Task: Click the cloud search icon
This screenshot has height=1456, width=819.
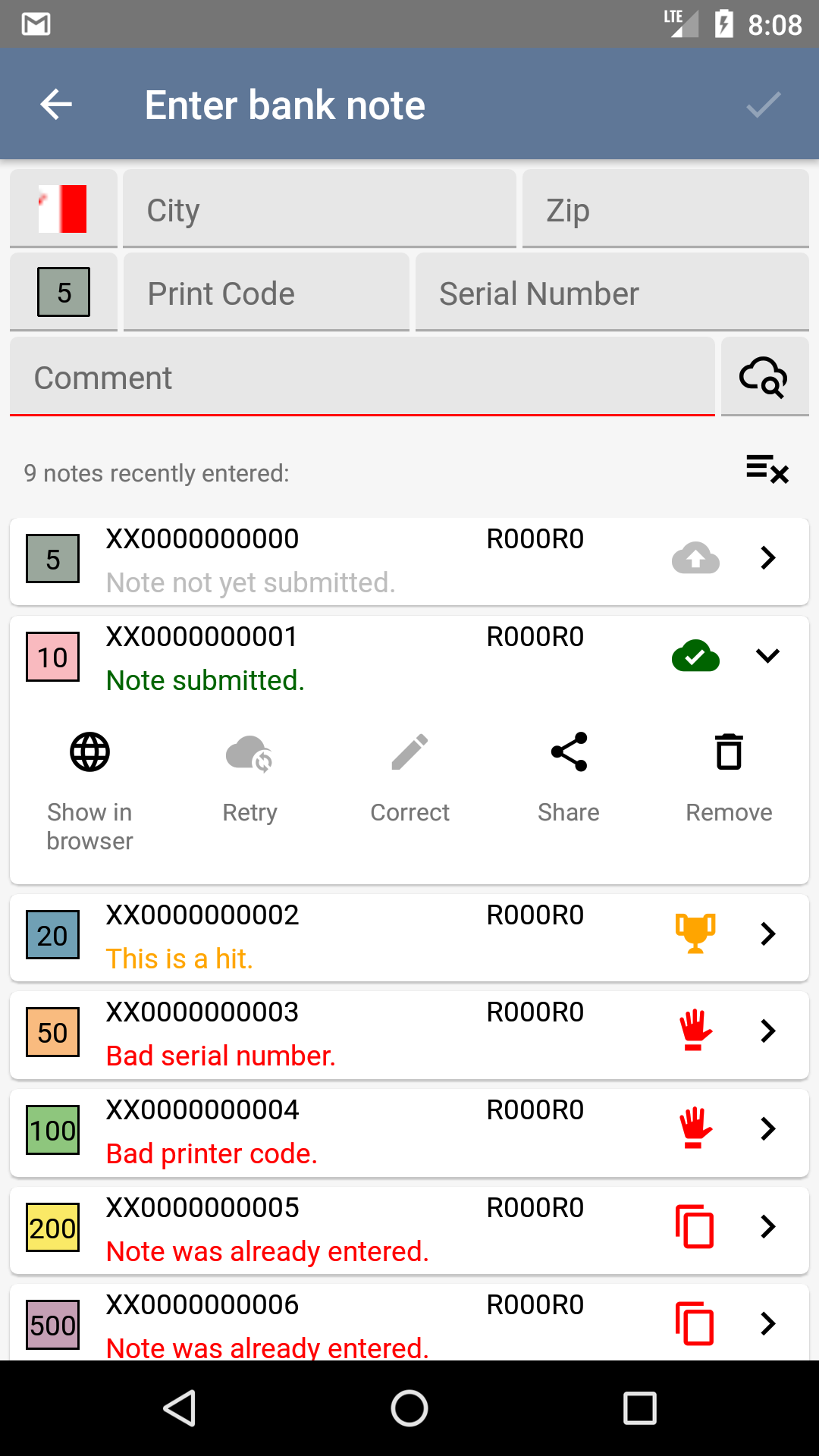Action: click(764, 377)
